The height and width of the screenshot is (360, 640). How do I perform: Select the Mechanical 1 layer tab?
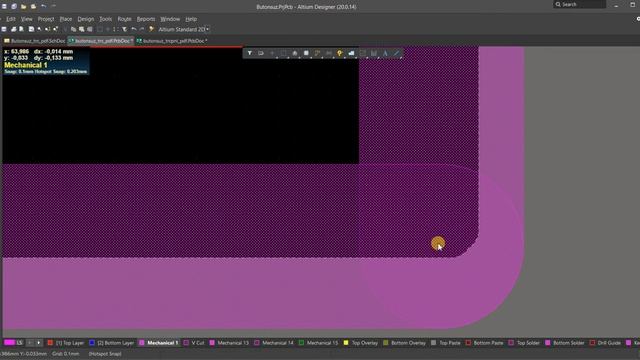[159, 343]
